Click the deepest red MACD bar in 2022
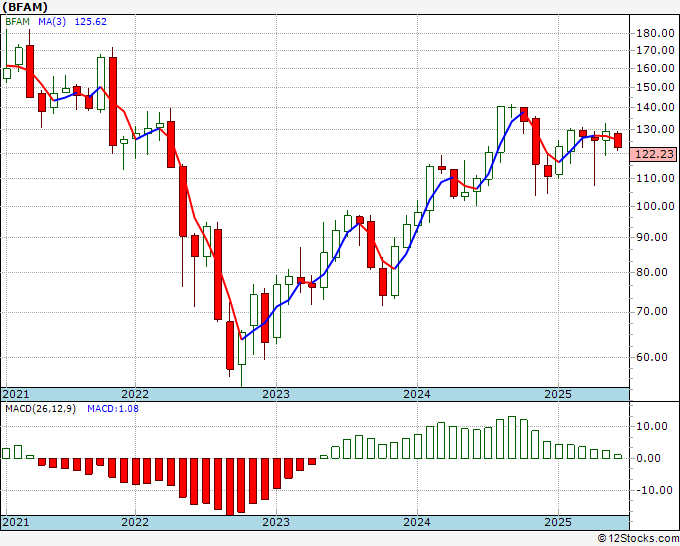 click(x=230, y=487)
